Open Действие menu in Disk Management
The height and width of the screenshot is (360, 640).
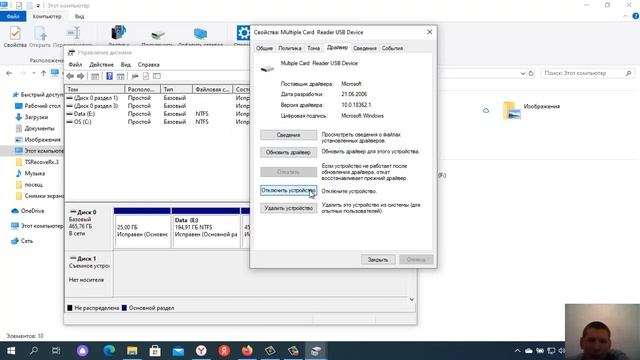pos(101,64)
